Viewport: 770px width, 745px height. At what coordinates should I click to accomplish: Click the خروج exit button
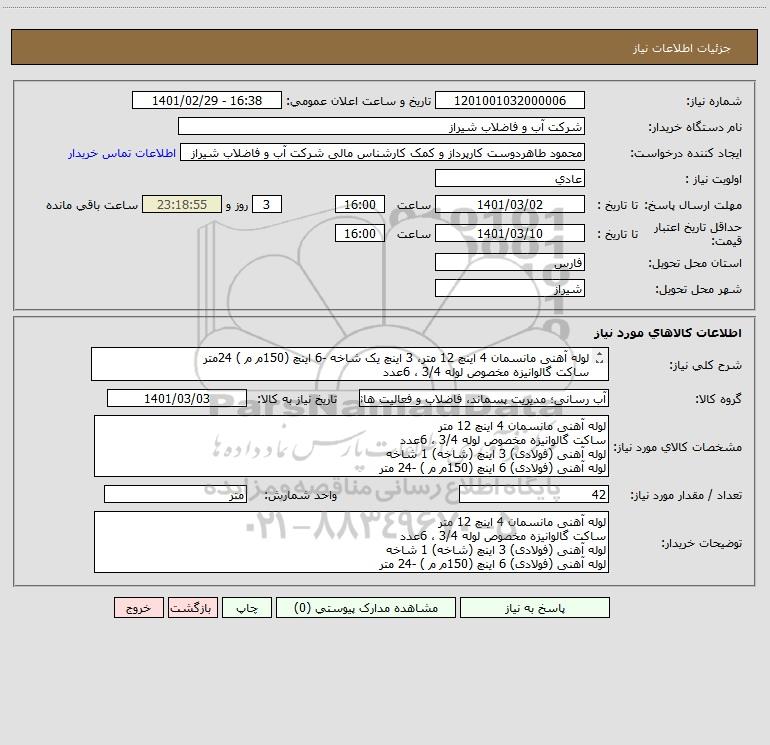pyautogui.click(x=138, y=608)
